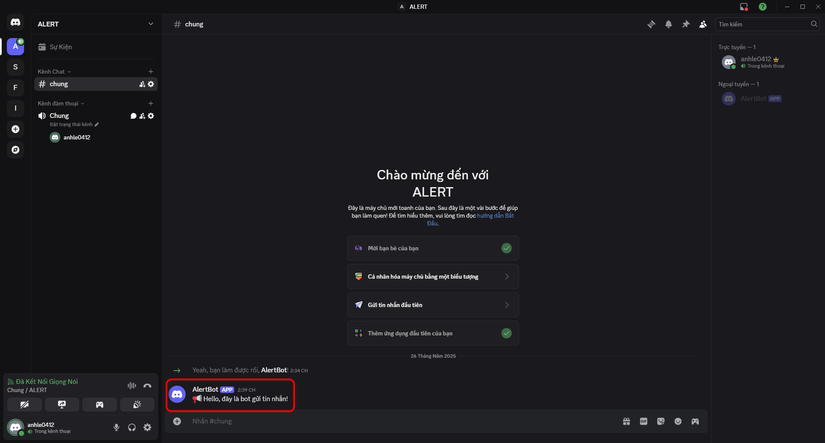825x443 pixels.
Task: Open threads icon in channel header
Action: click(x=651, y=24)
